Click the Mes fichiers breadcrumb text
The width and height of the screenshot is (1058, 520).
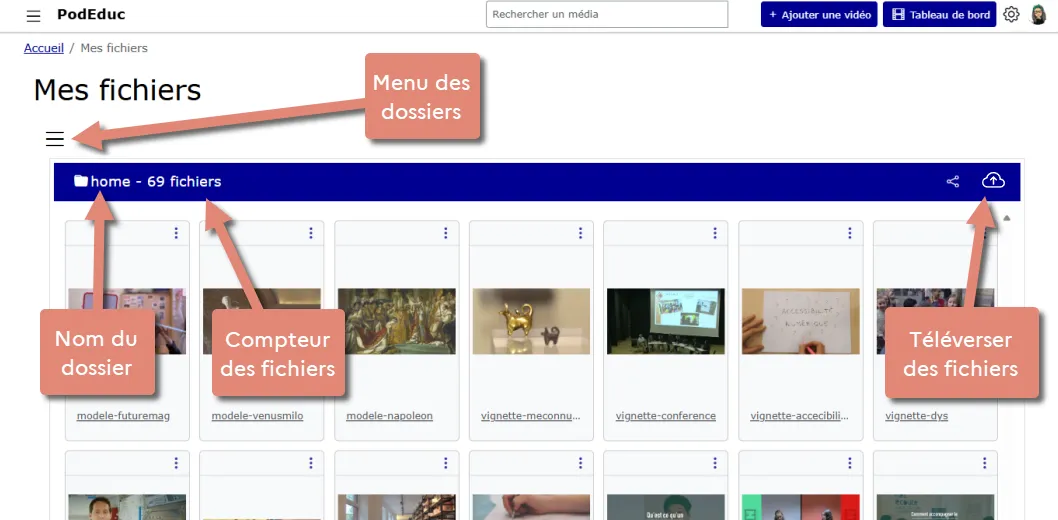(114, 48)
